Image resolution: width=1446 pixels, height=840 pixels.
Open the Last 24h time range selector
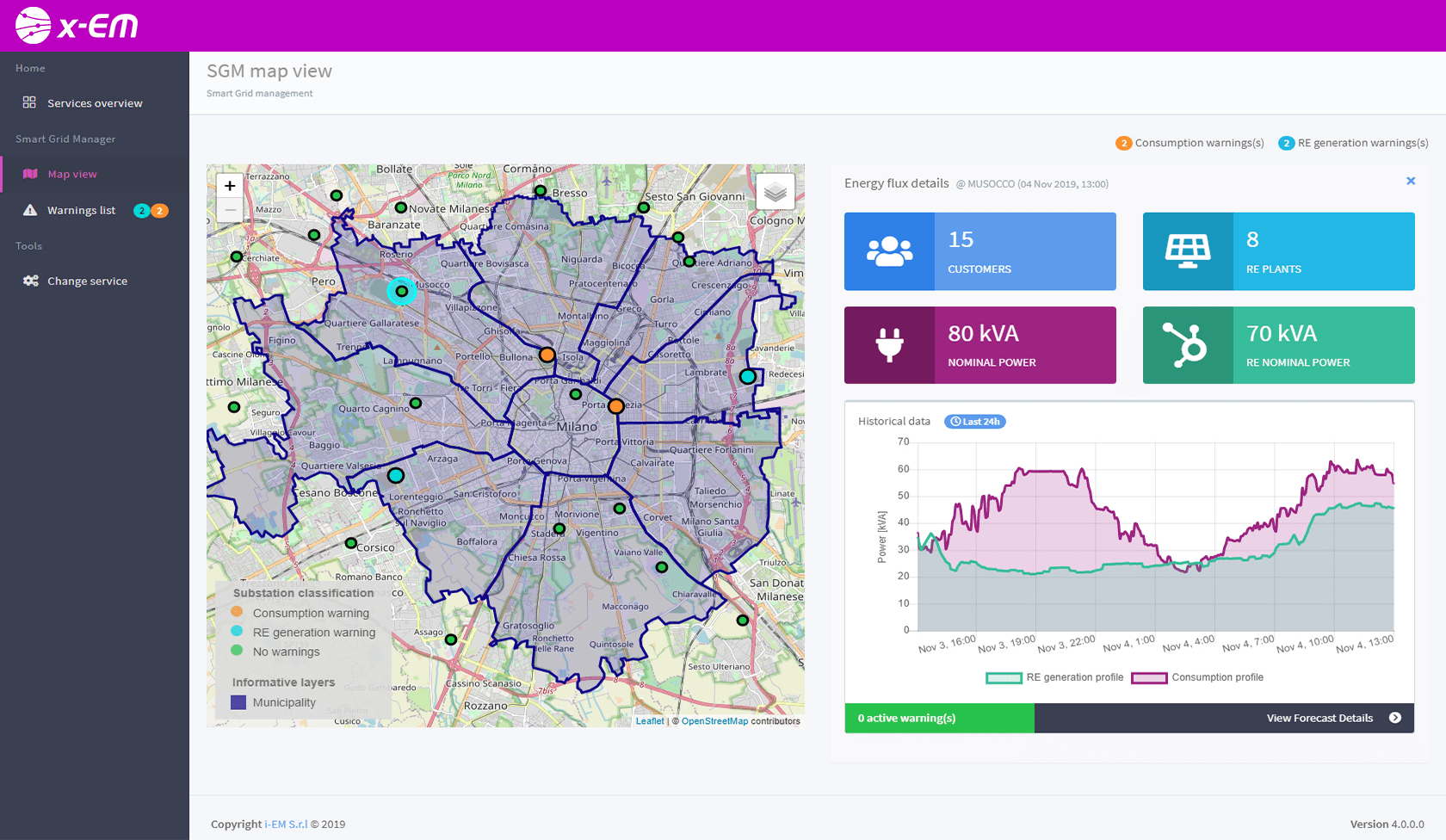tap(975, 422)
